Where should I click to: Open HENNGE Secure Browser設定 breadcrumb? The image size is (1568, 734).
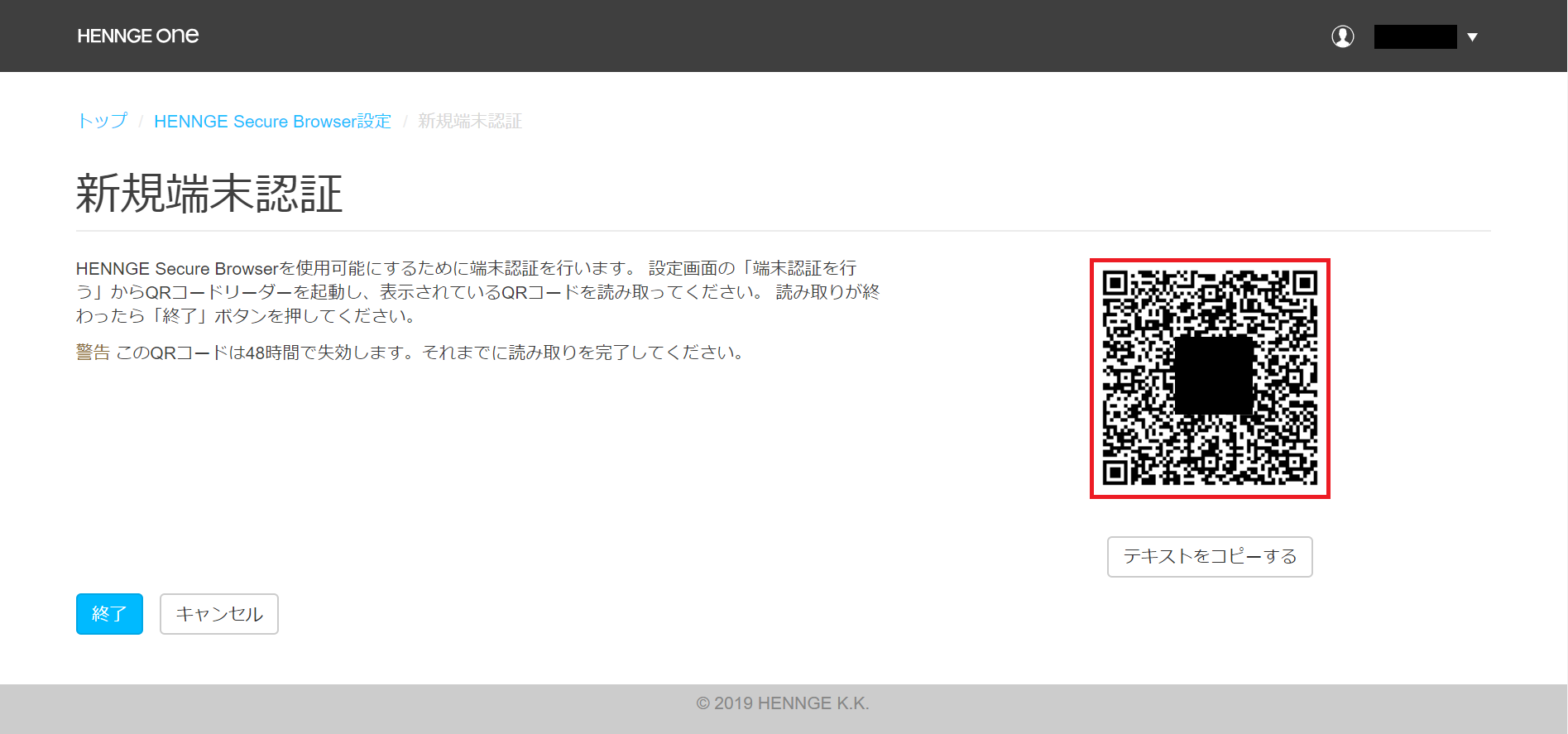coord(272,121)
